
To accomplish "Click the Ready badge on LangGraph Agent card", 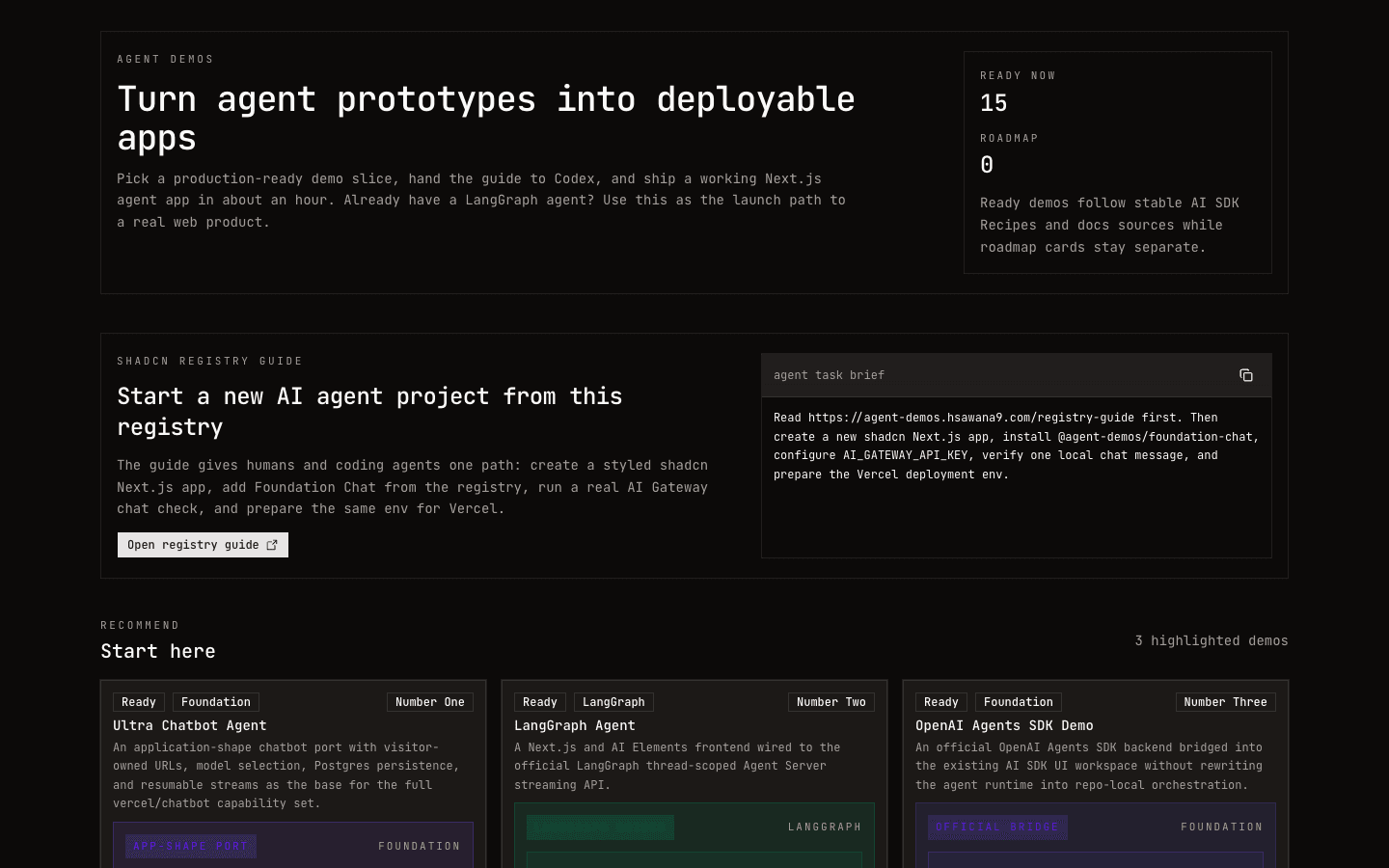I will [540, 702].
